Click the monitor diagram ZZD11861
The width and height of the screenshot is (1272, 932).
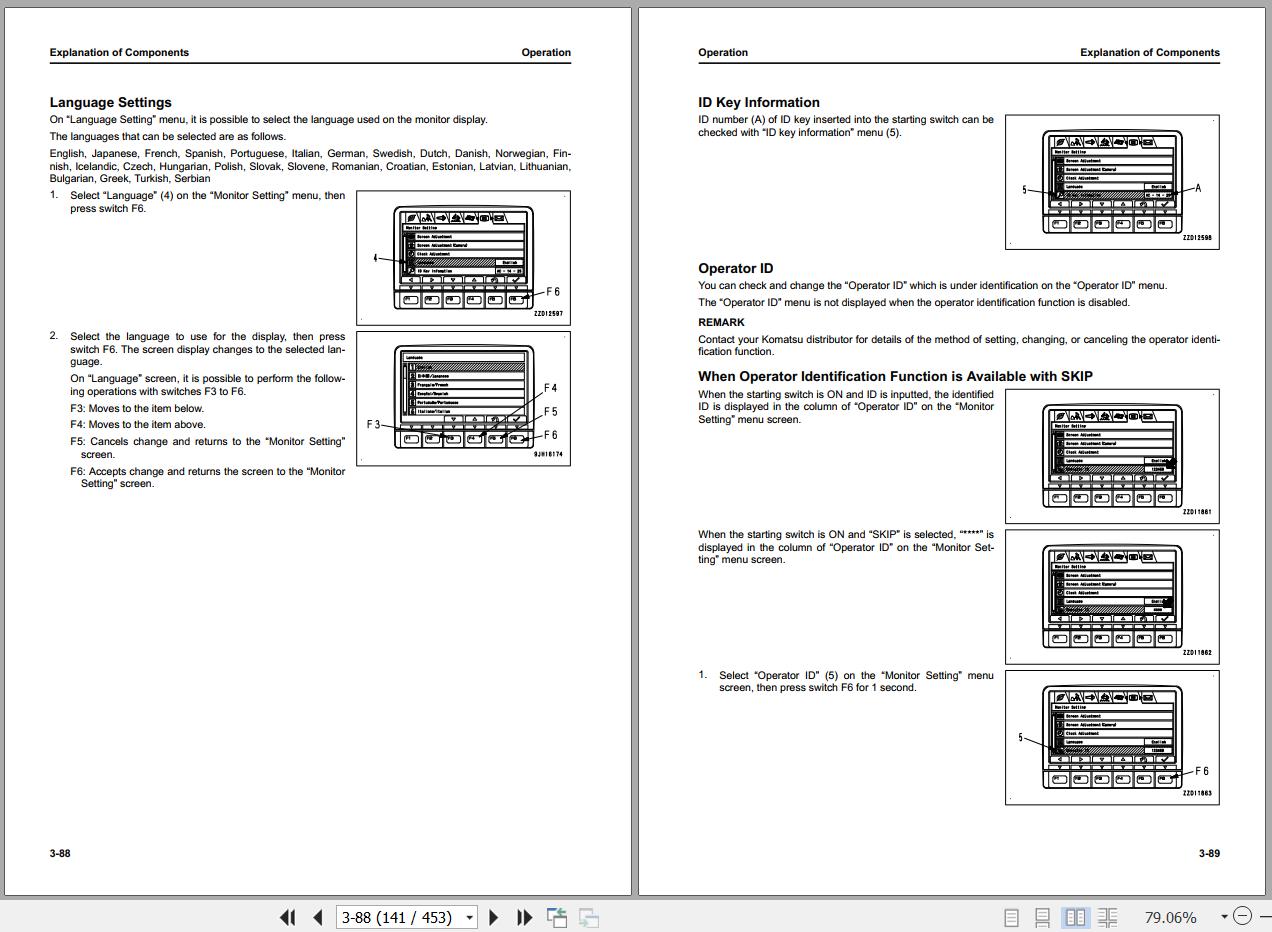click(x=1112, y=456)
